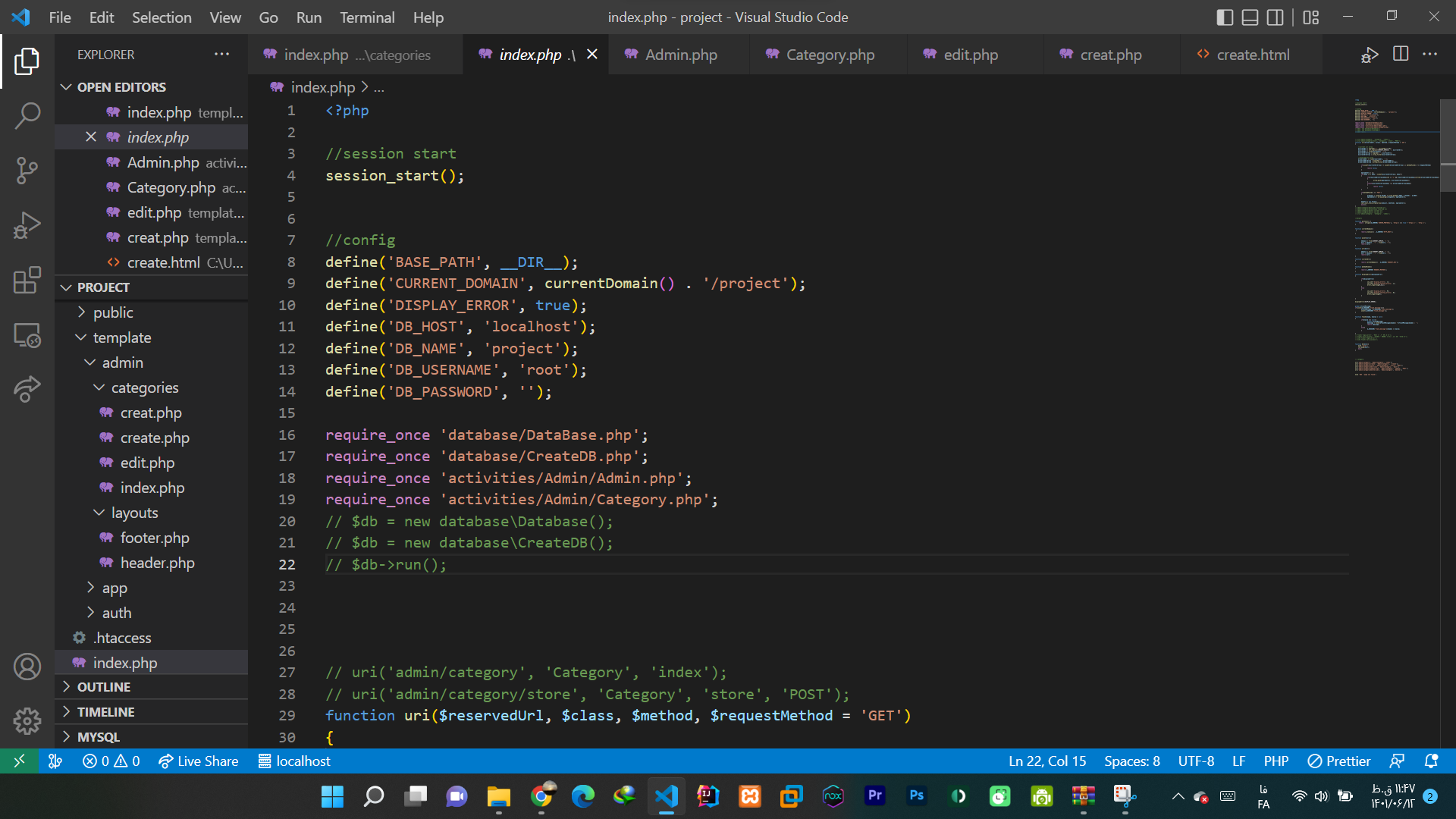Screen dimensions: 1456x819
Task: Click the Manage gear icon
Action: point(27,720)
